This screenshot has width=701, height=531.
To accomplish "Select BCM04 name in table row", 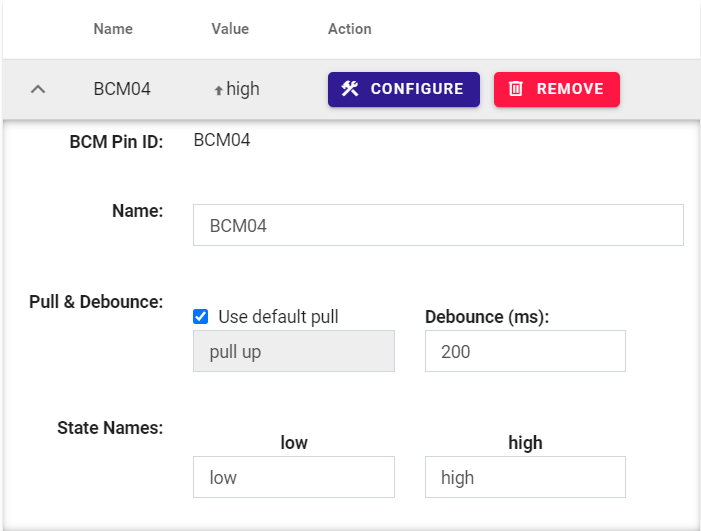I will pyautogui.click(x=122, y=89).
